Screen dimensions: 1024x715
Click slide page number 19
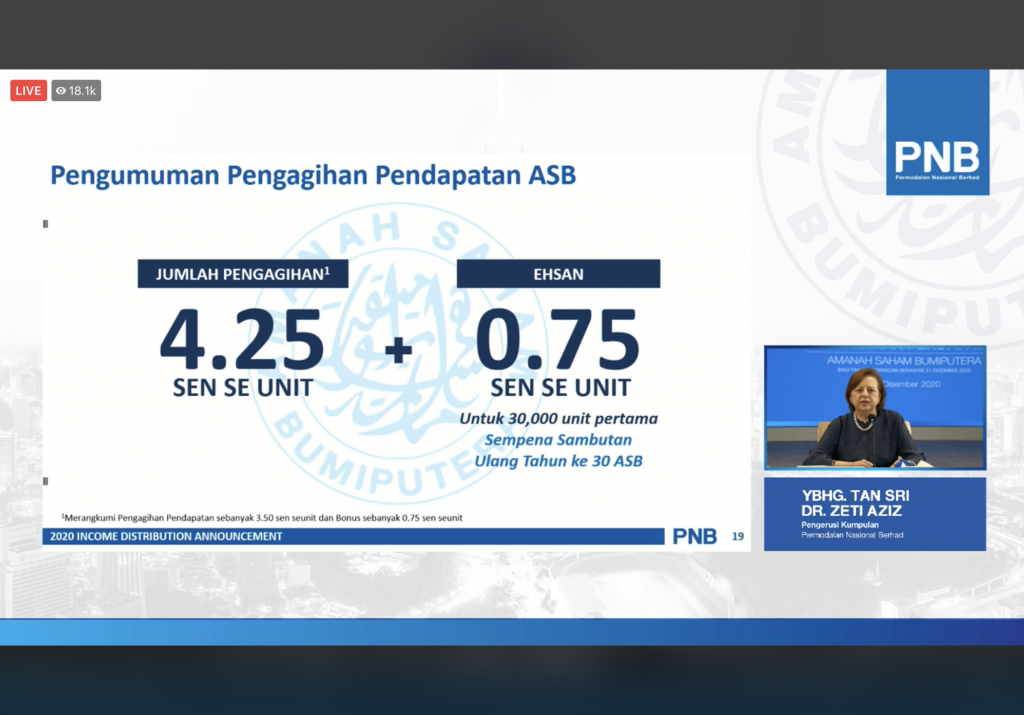(738, 536)
